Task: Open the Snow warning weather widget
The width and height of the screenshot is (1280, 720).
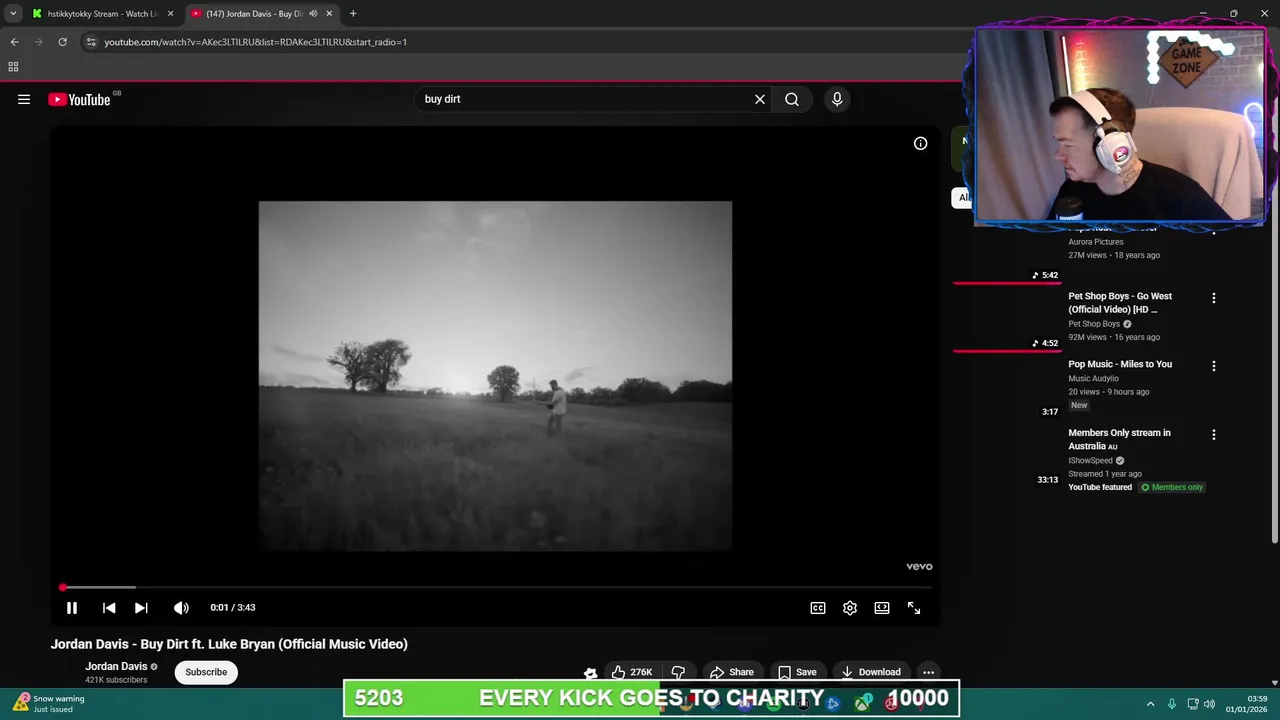Action: (x=48, y=703)
